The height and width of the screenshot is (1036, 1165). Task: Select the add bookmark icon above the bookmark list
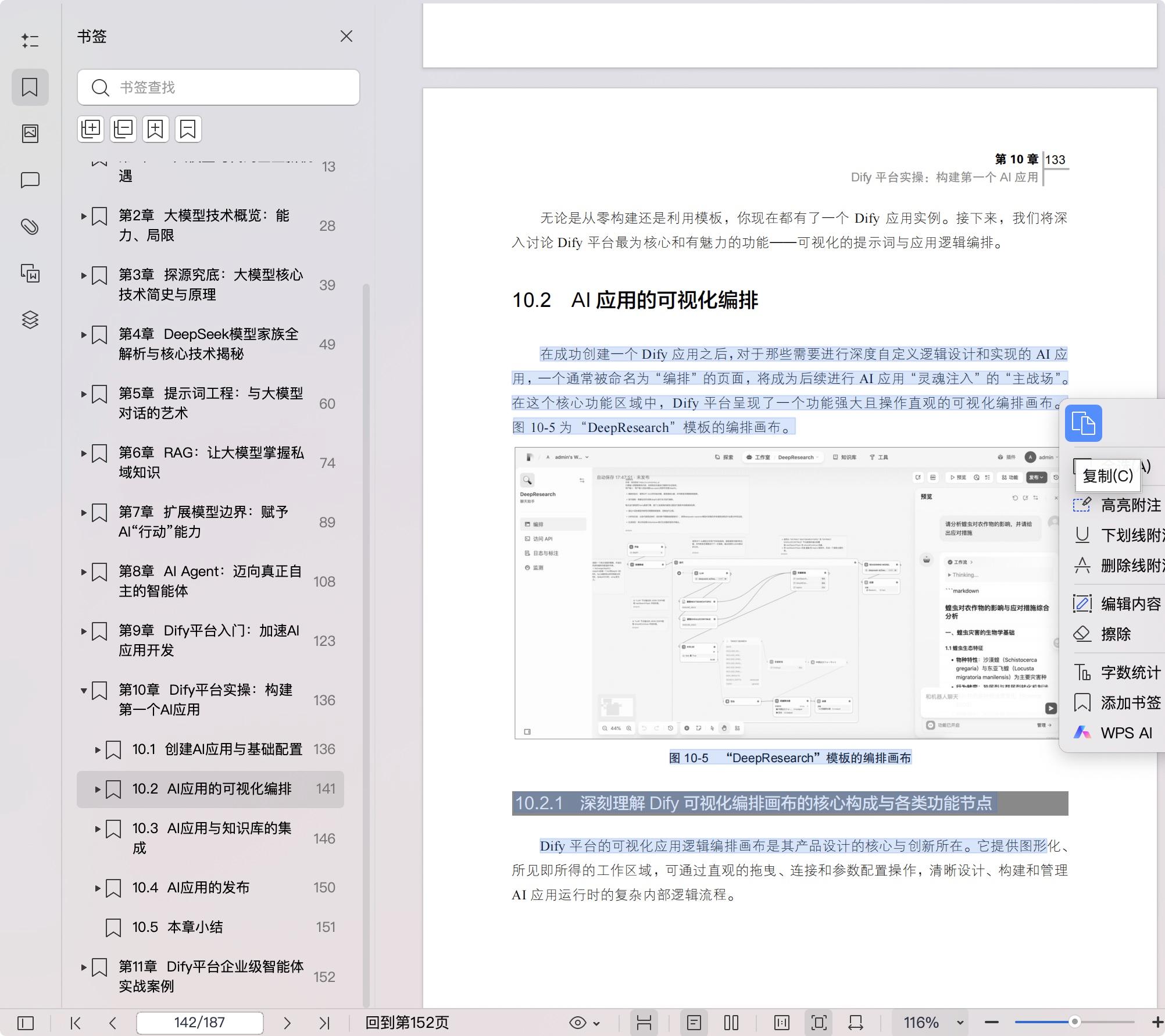[x=155, y=128]
